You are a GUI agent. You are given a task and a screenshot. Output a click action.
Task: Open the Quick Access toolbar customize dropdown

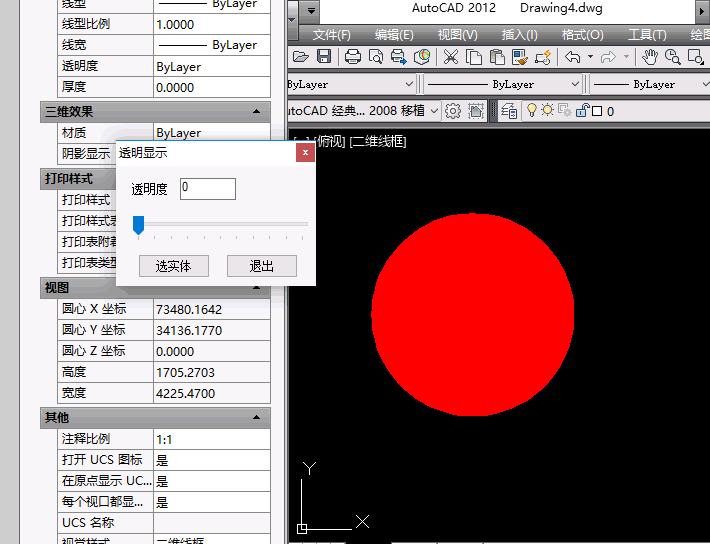tap(311, 10)
